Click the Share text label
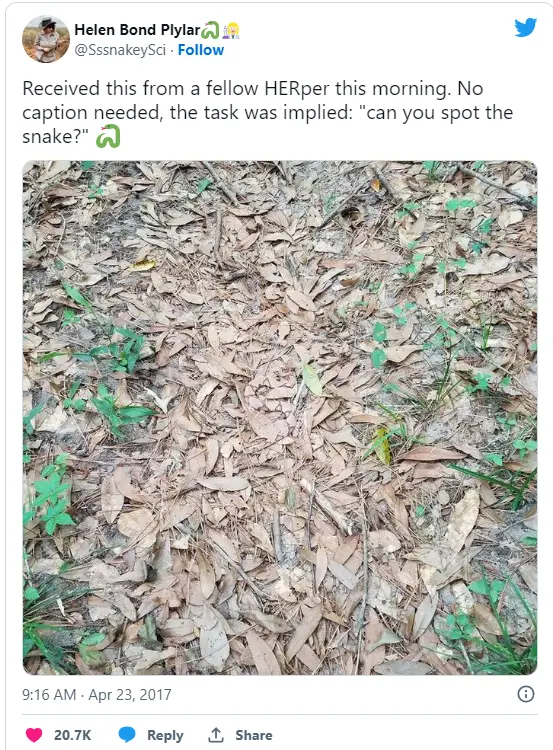Viewport: 553px width, 750px height. 254,735
